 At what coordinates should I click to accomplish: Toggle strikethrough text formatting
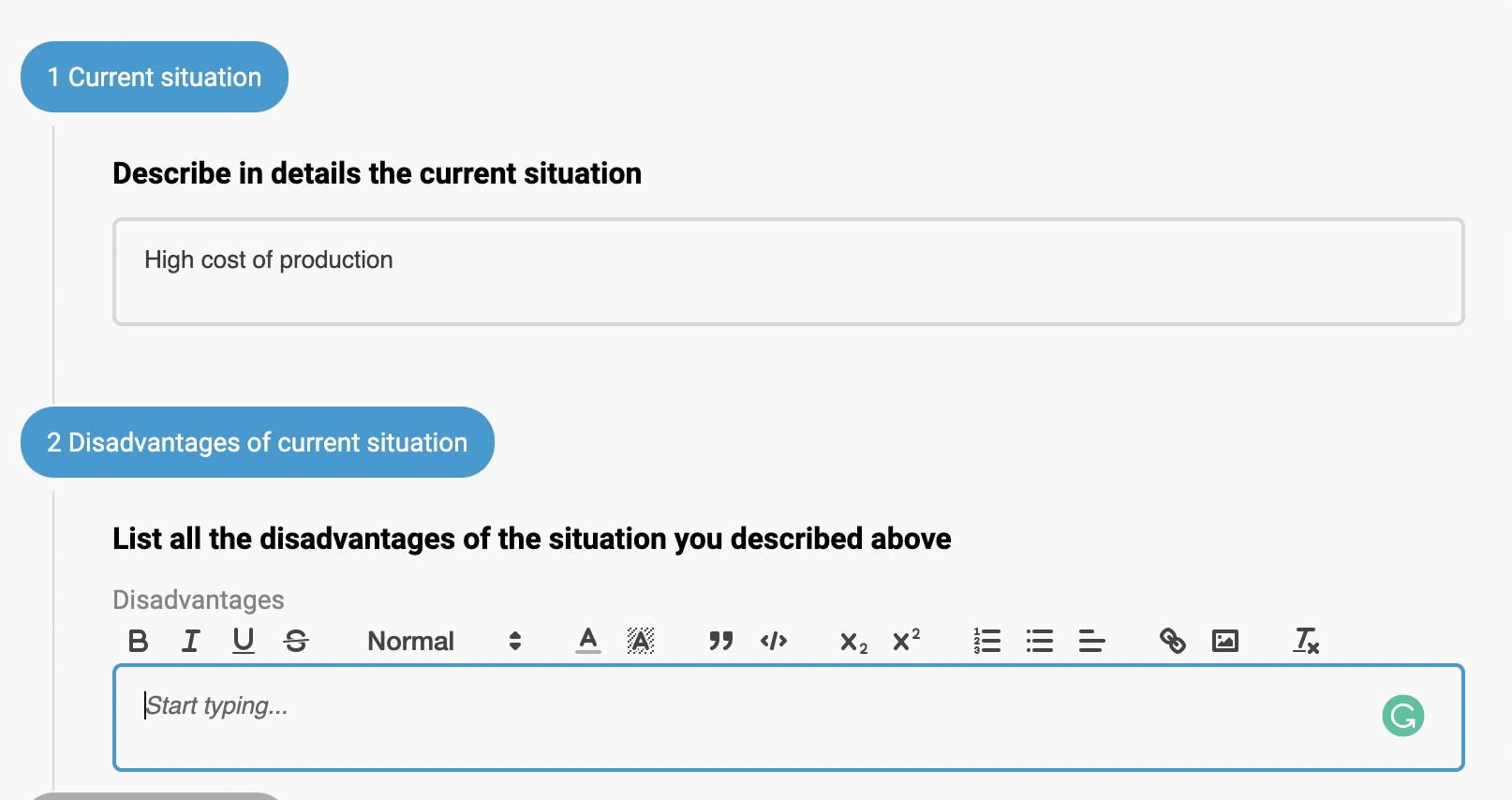click(x=296, y=641)
